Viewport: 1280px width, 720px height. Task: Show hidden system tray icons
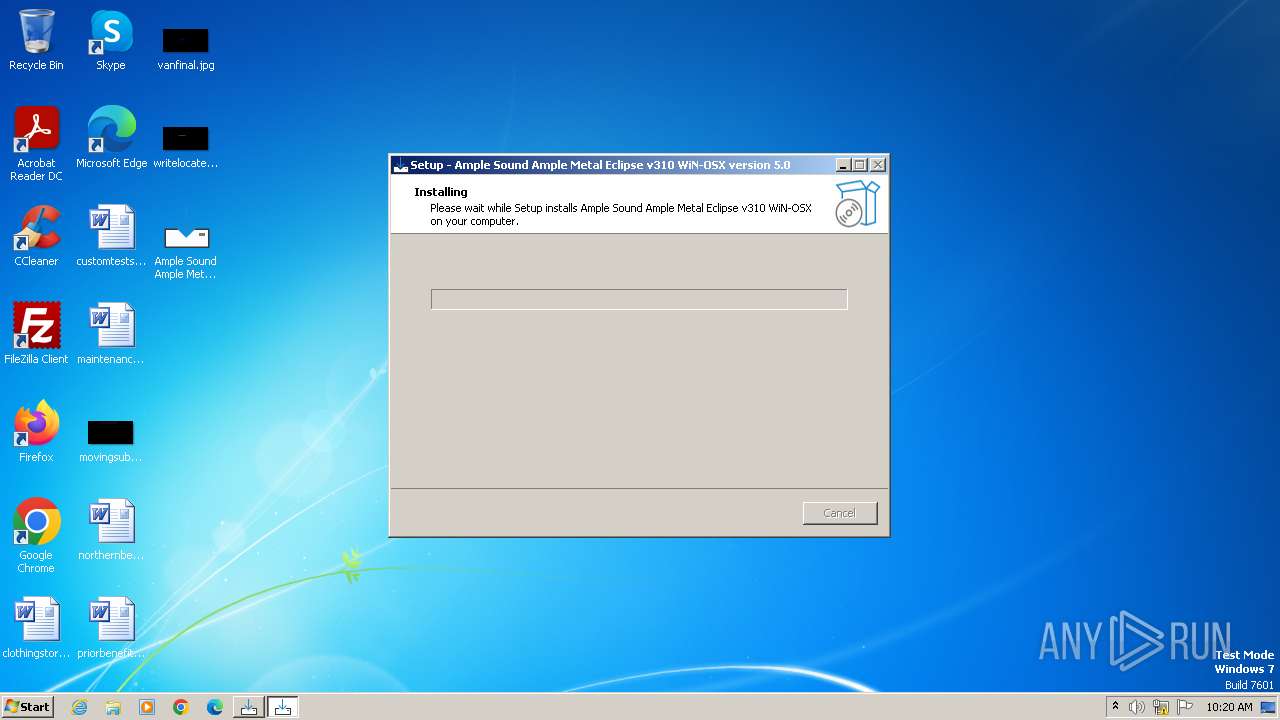[1115, 706]
